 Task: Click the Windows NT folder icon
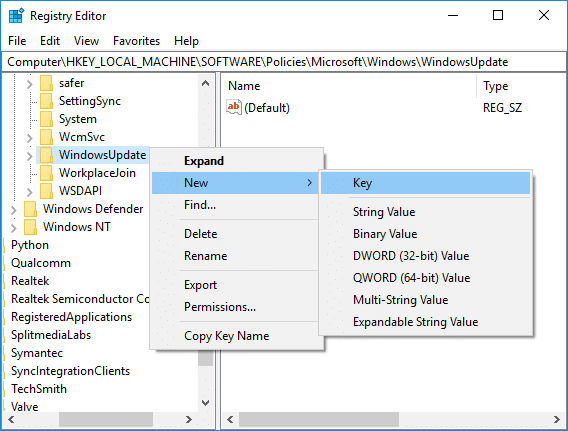[30, 227]
